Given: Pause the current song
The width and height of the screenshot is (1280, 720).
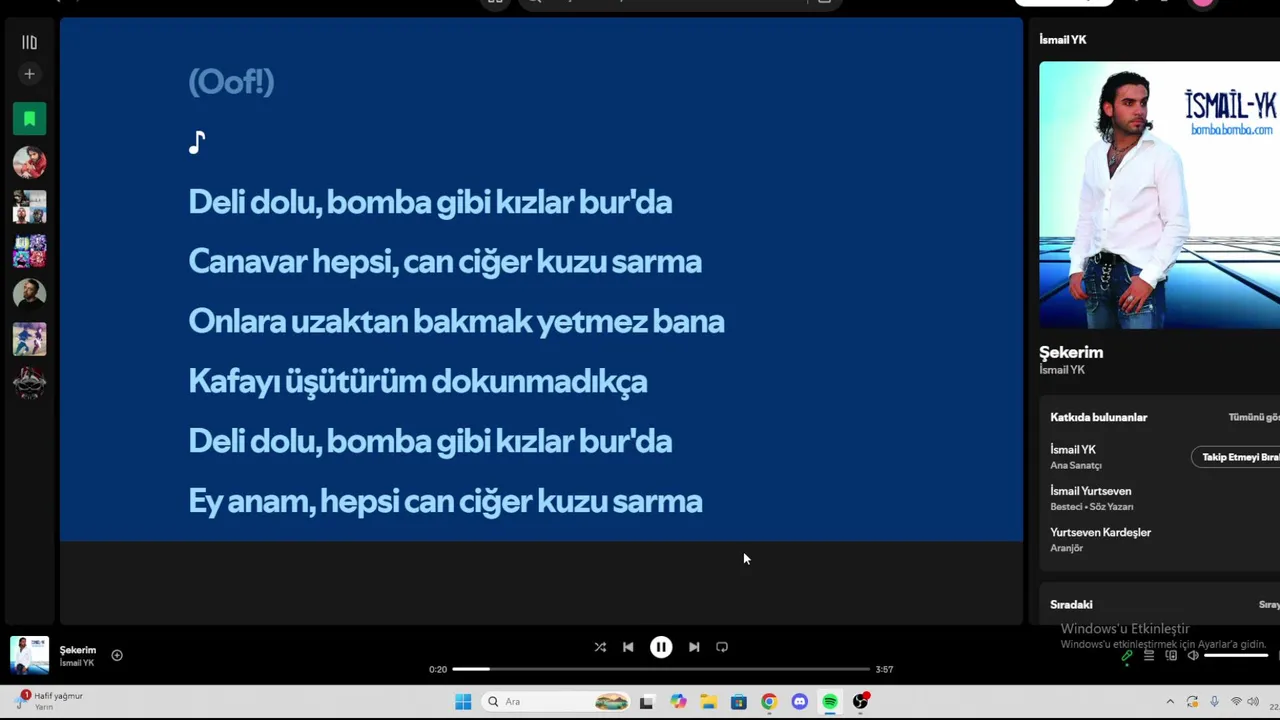Looking at the screenshot, I should click(661, 647).
